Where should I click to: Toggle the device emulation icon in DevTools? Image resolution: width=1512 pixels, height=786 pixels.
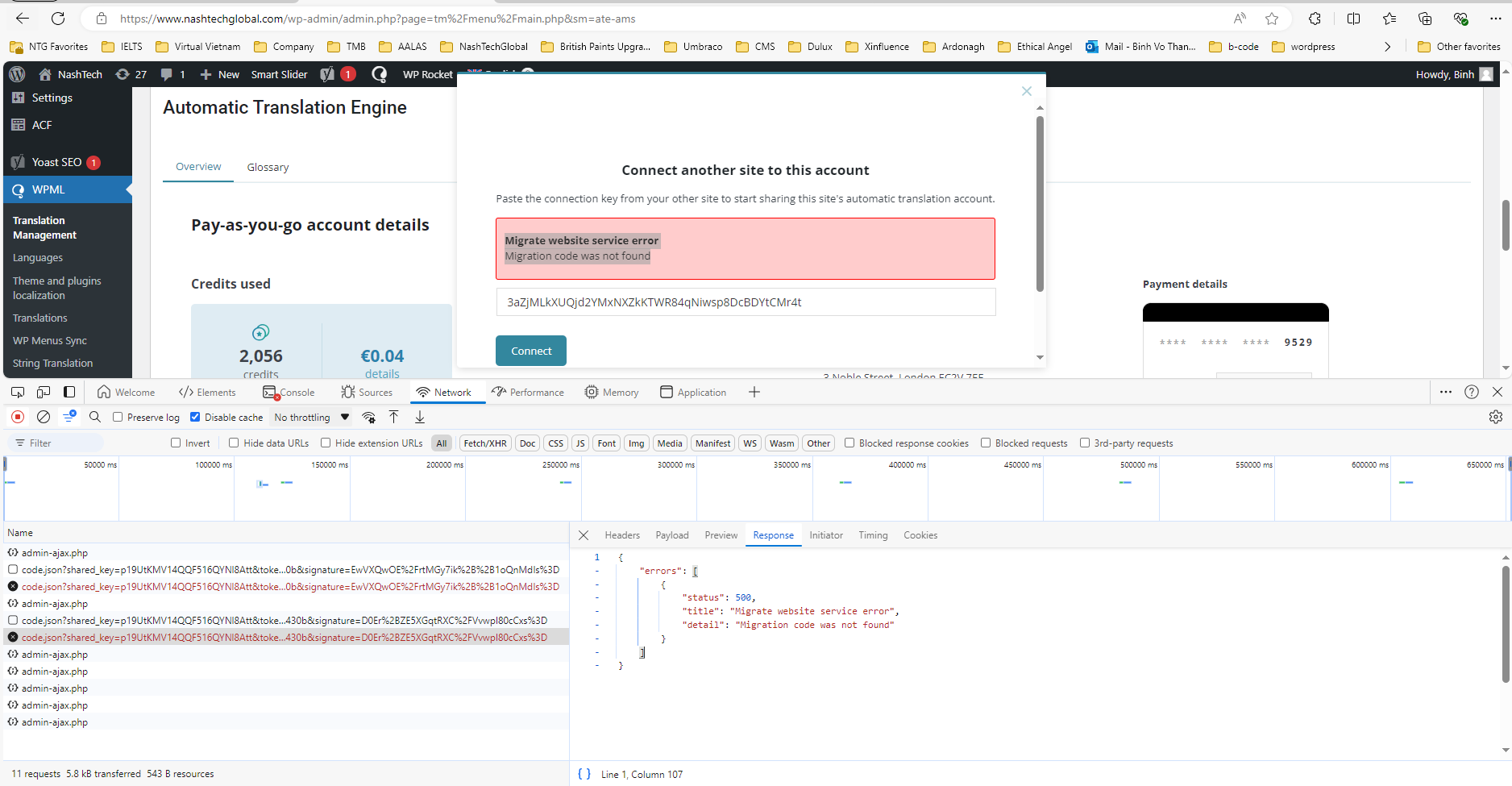pos(44,392)
